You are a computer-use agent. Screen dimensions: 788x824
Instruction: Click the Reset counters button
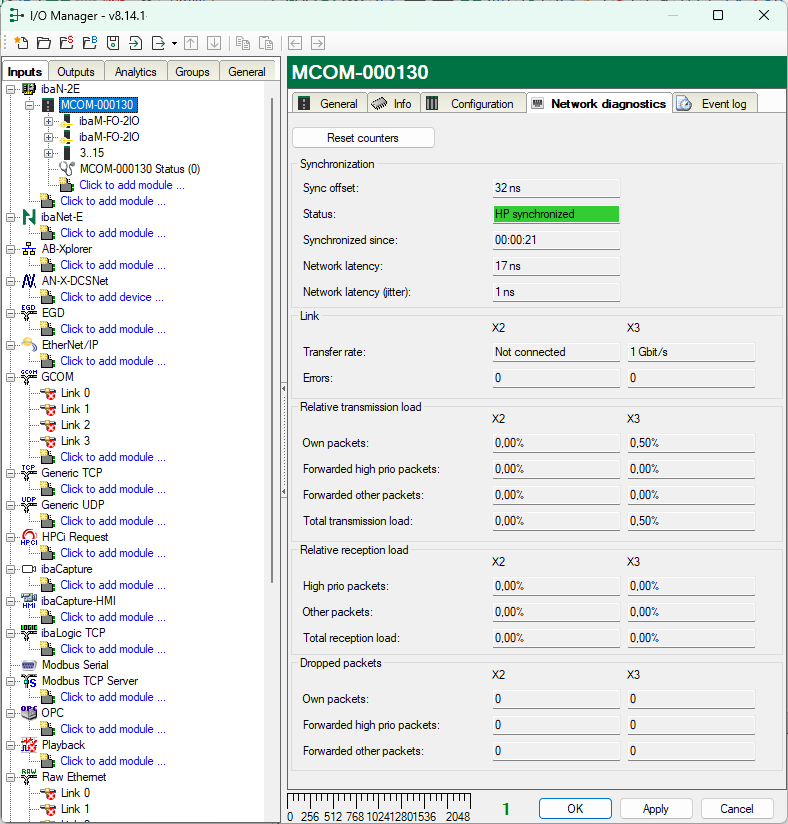click(x=363, y=138)
